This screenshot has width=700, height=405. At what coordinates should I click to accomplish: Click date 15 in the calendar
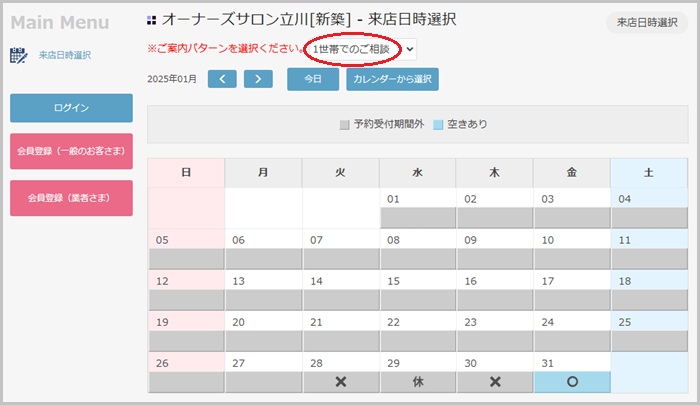[x=393, y=281]
